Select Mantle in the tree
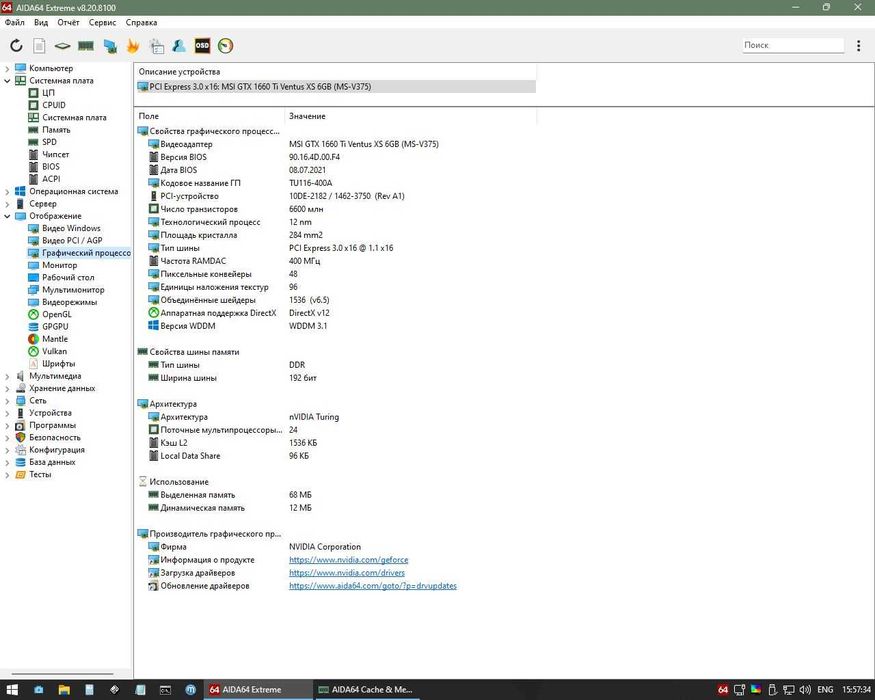The width and height of the screenshot is (875, 700). click(x=55, y=339)
